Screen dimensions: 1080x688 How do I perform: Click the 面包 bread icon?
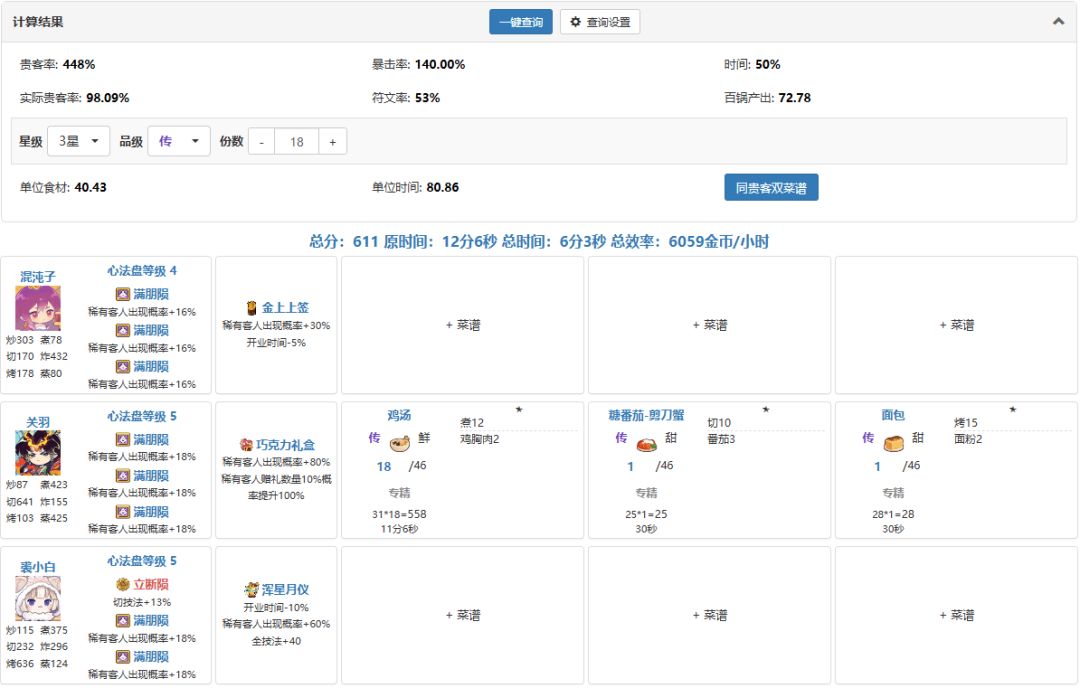[x=893, y=443]
